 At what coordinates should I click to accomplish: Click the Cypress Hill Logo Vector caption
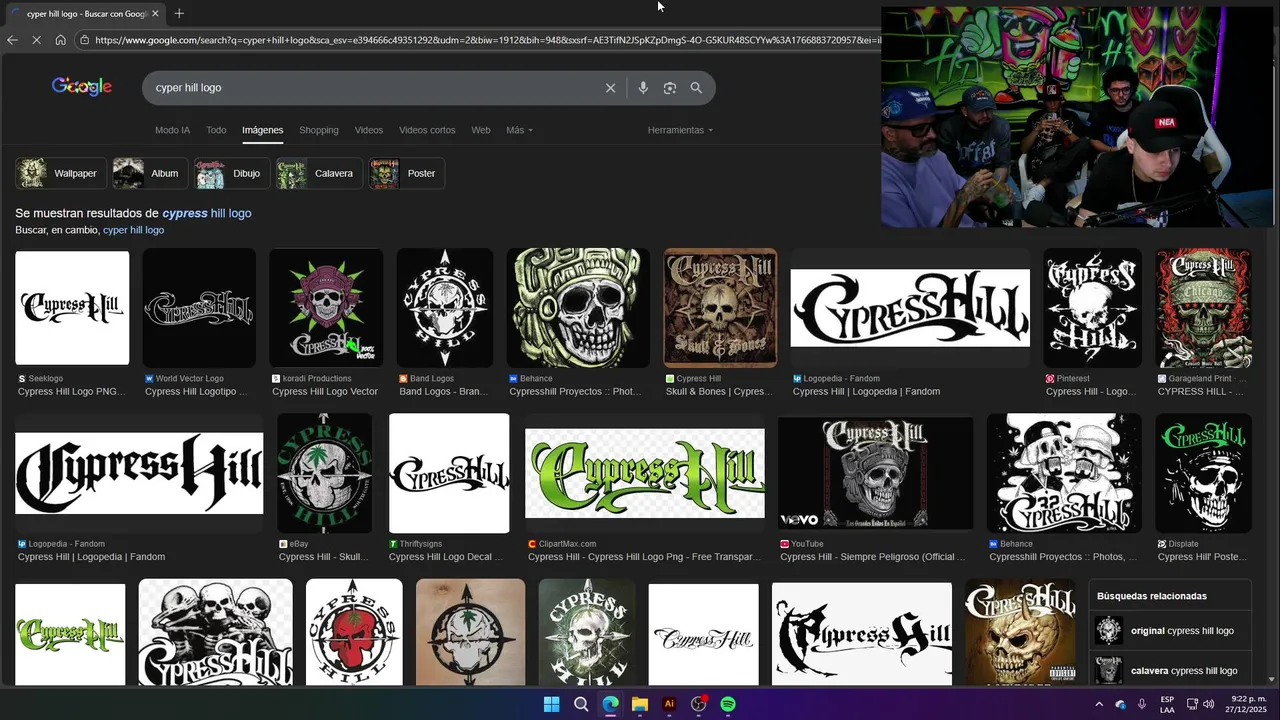(325, 392)
